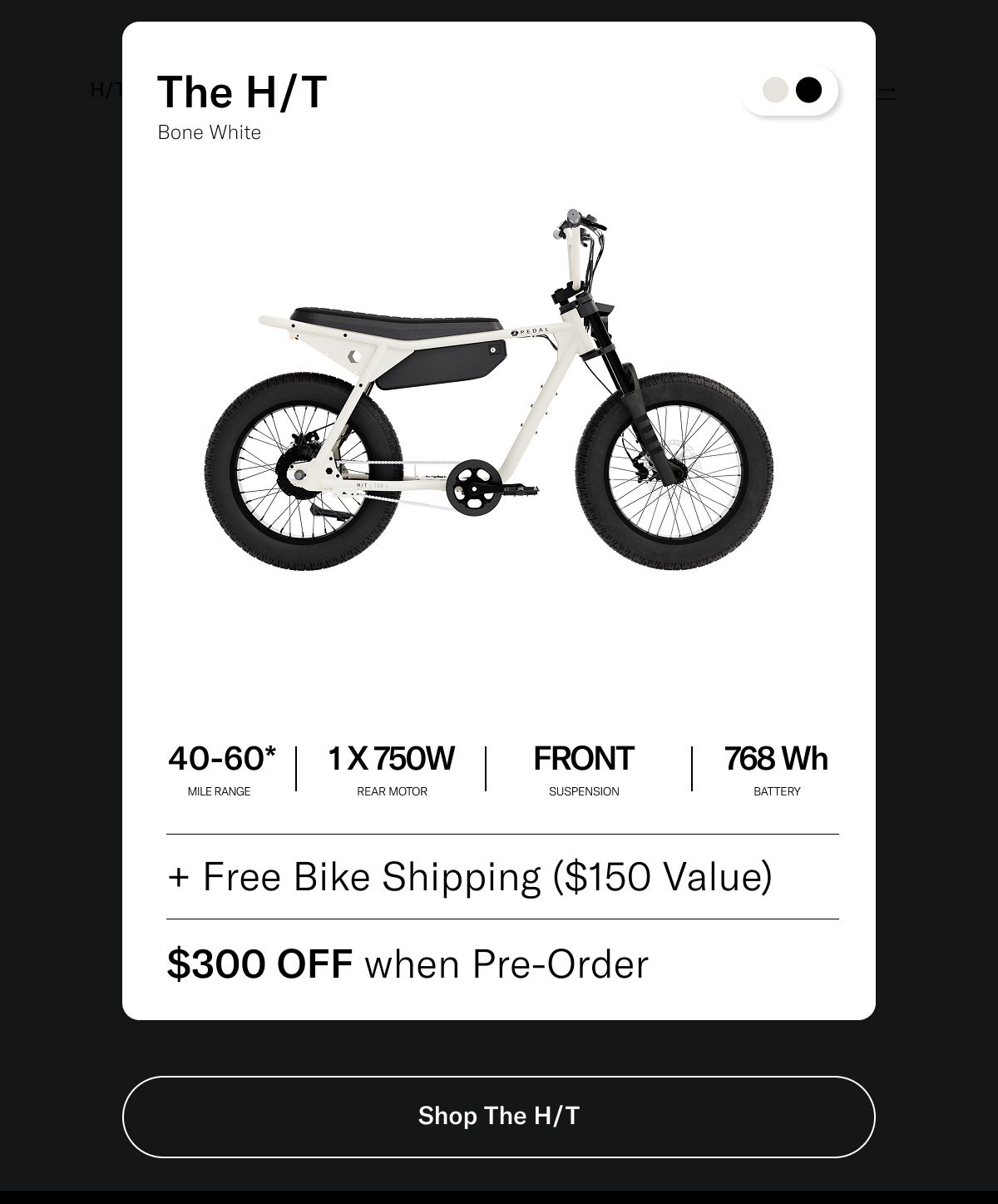Click the $300 OFF pre-order text
The width and height of the screenshot is (998, 1204).
408,964
